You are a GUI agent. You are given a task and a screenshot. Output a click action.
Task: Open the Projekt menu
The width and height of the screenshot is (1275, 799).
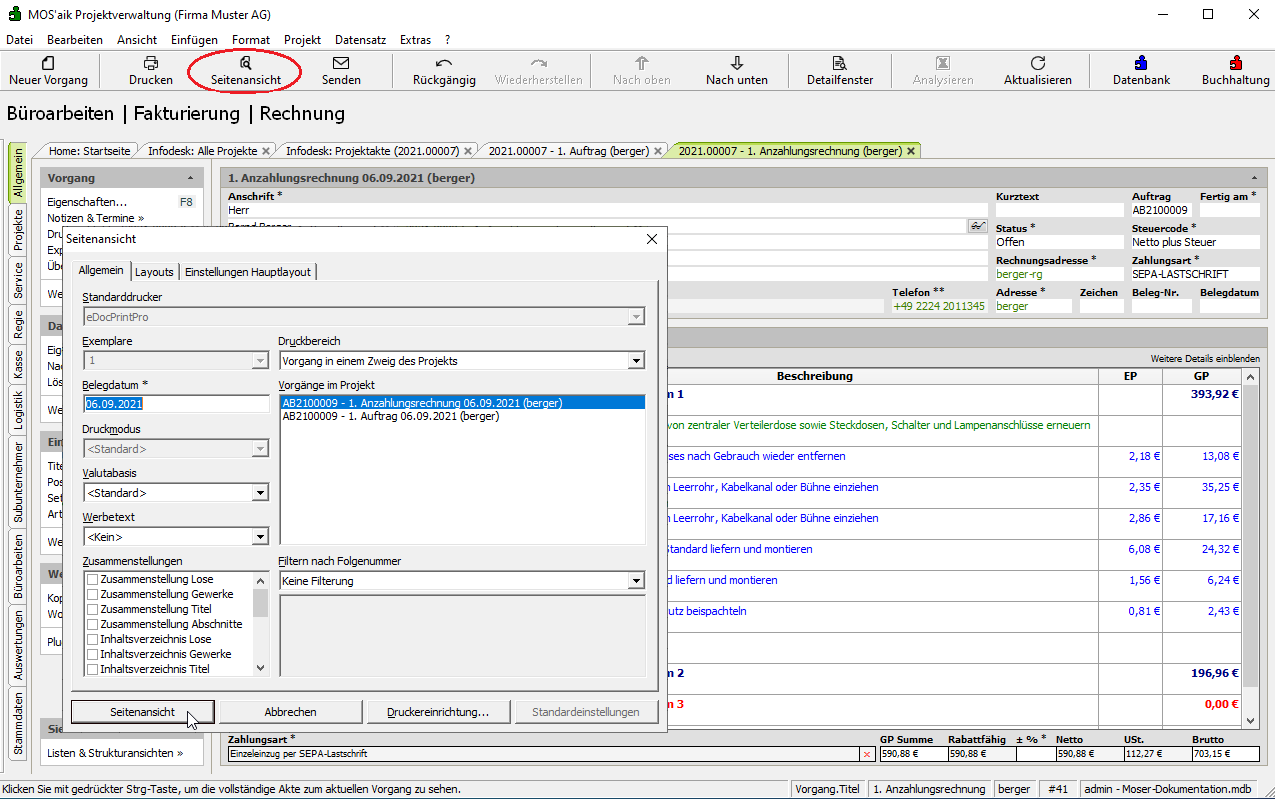pyautogui.click(x=302, y=40)
